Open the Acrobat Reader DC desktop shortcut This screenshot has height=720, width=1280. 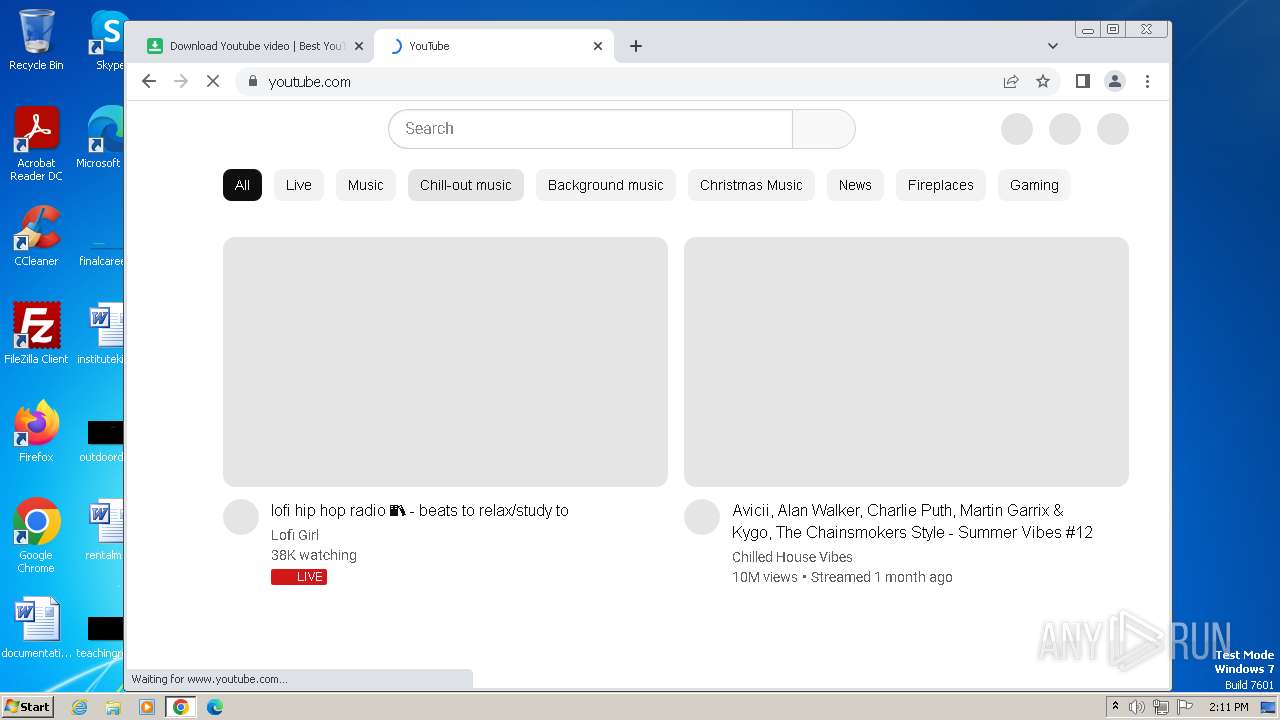[x=36, y=144]
